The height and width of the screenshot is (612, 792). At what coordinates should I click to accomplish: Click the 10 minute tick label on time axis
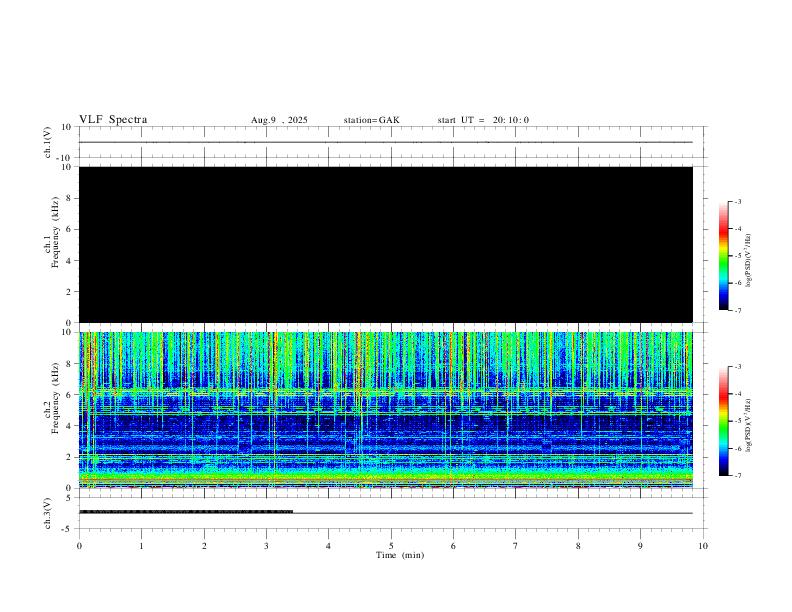tap(703, 545)
